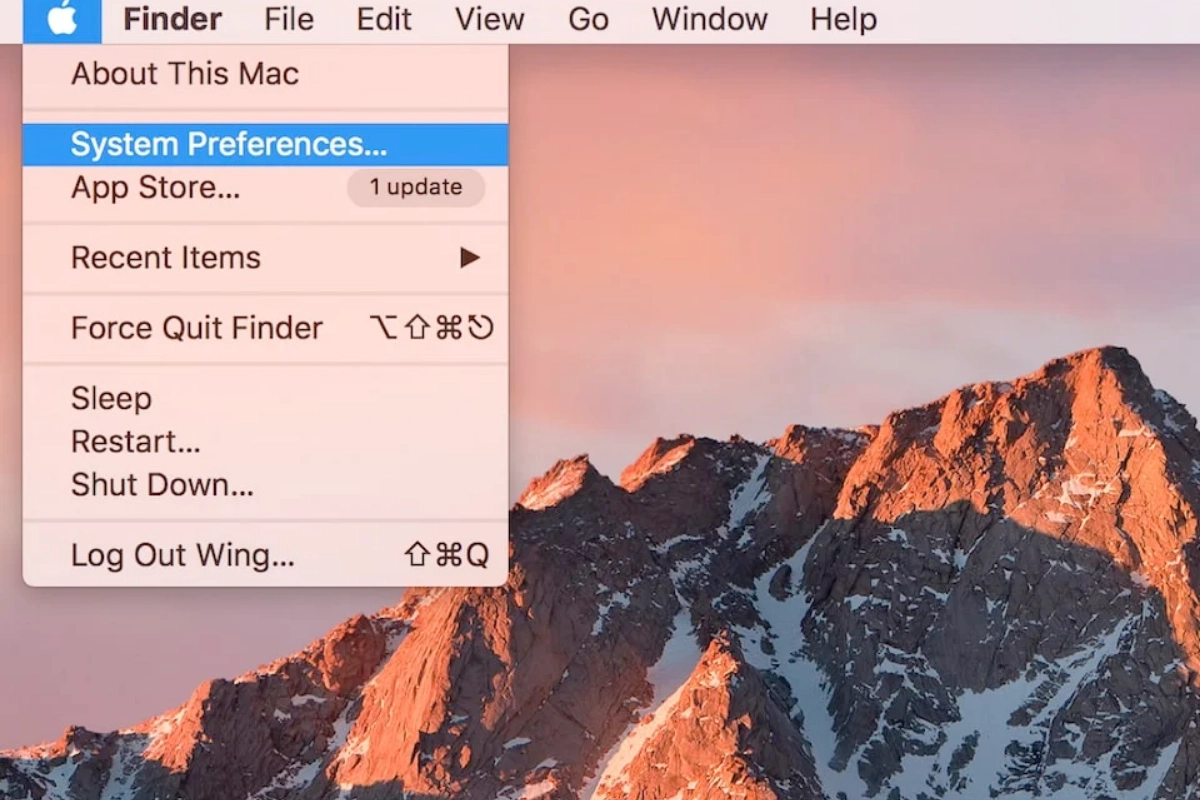Open the Finder menu

pos(172,20)
